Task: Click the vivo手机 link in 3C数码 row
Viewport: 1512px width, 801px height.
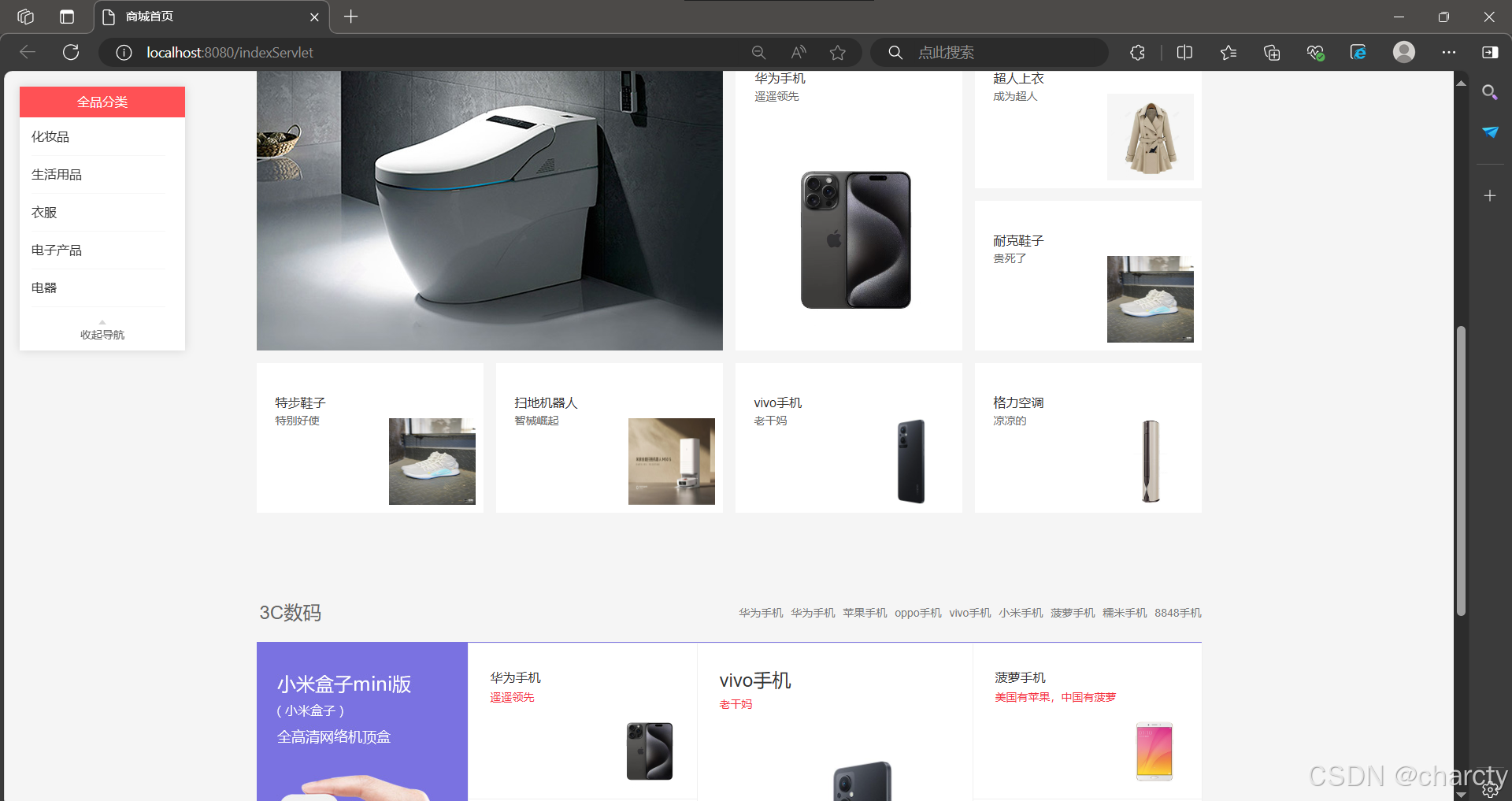Action: click(970, 613)
